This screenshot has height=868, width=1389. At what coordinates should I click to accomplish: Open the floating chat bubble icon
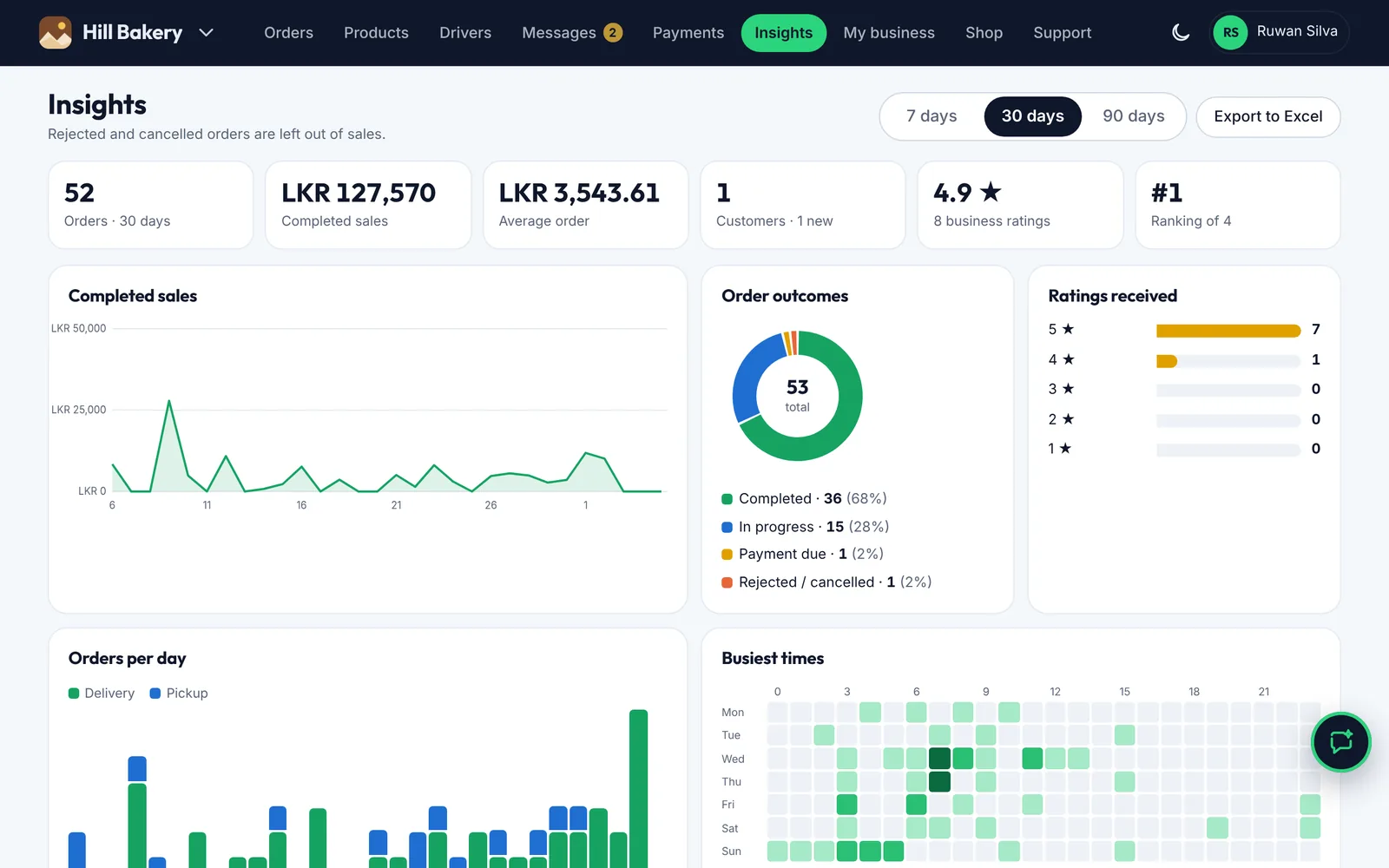(1341, 742)
